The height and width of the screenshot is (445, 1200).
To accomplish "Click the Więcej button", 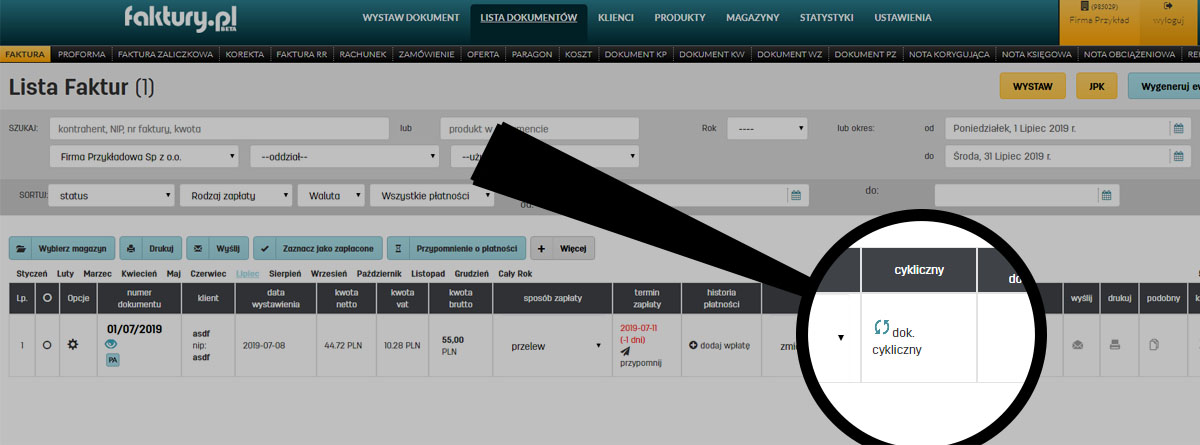I will 562,248.
